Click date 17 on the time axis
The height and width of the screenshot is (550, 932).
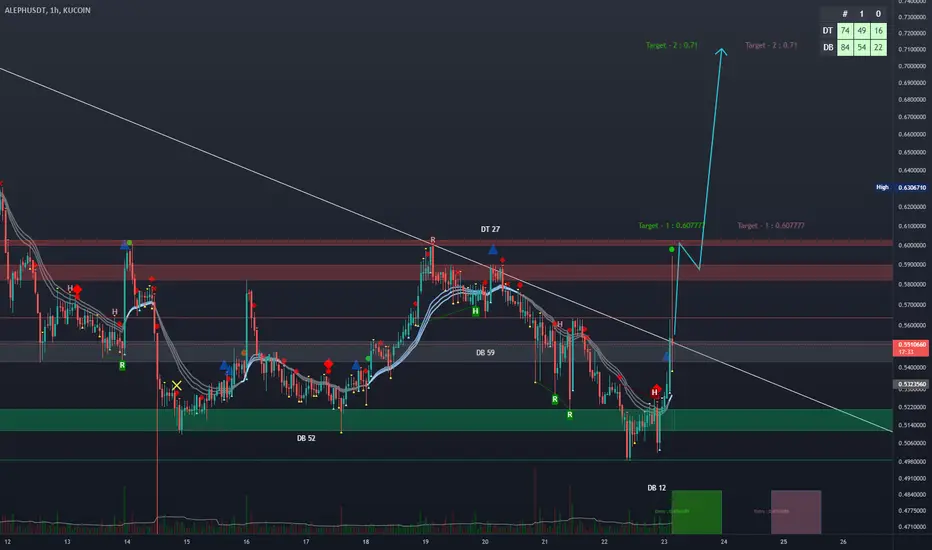point(306,542)
